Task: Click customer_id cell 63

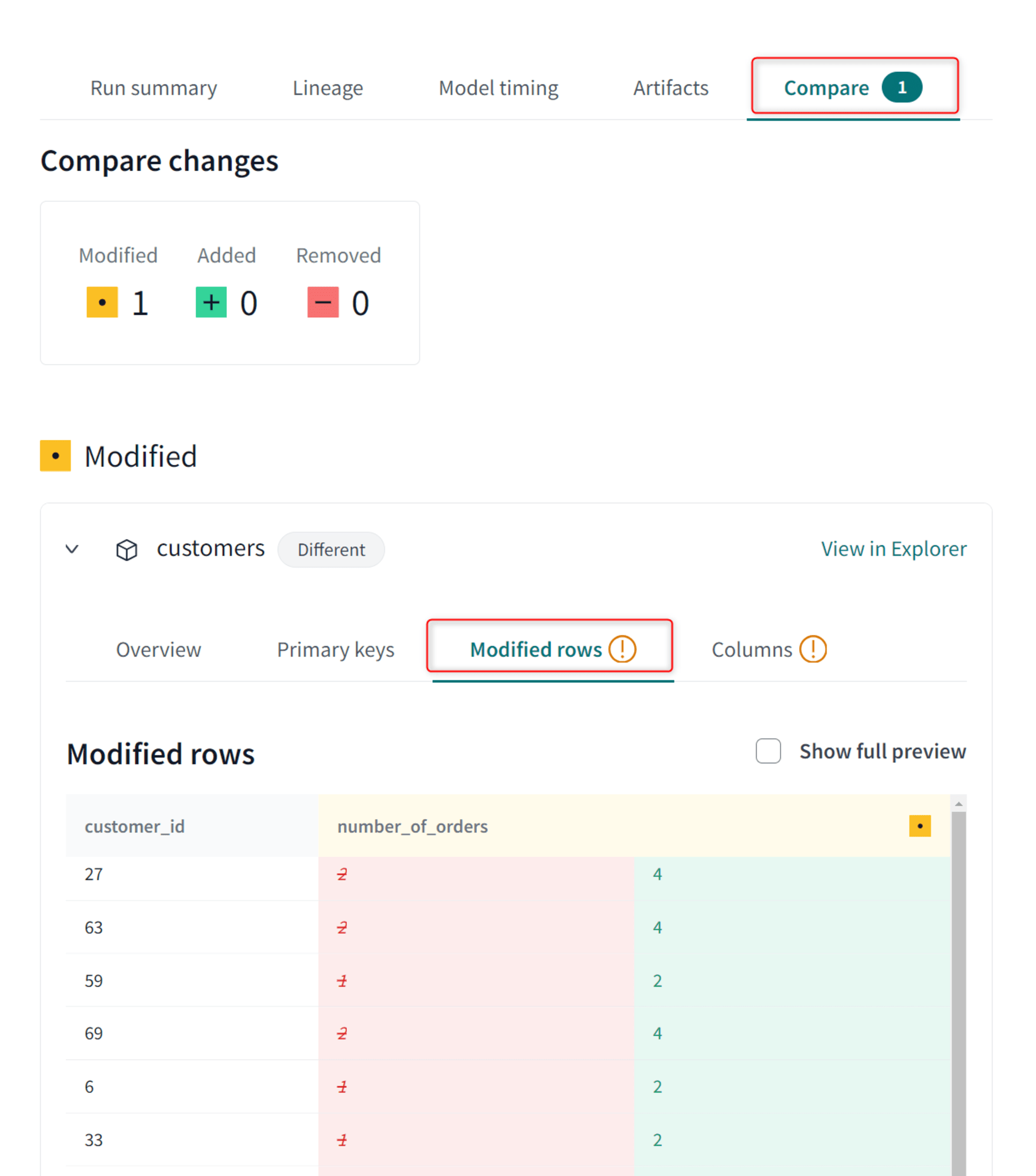Action: [192, 927]
